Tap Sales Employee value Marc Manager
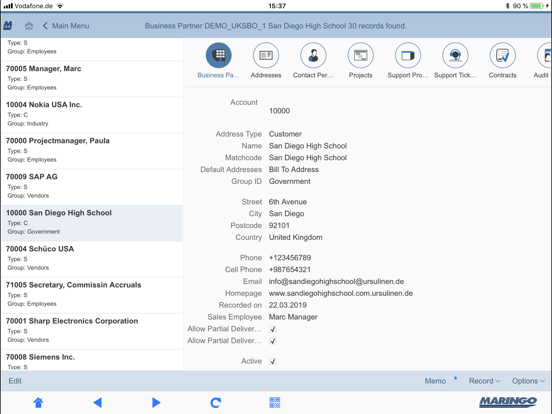 [x=293, y=317]
